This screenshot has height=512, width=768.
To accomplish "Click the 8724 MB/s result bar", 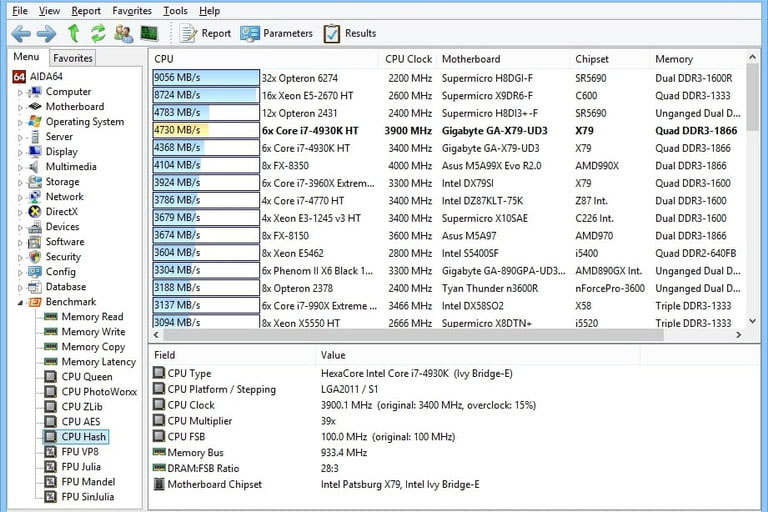I will [x=206, y=96].
